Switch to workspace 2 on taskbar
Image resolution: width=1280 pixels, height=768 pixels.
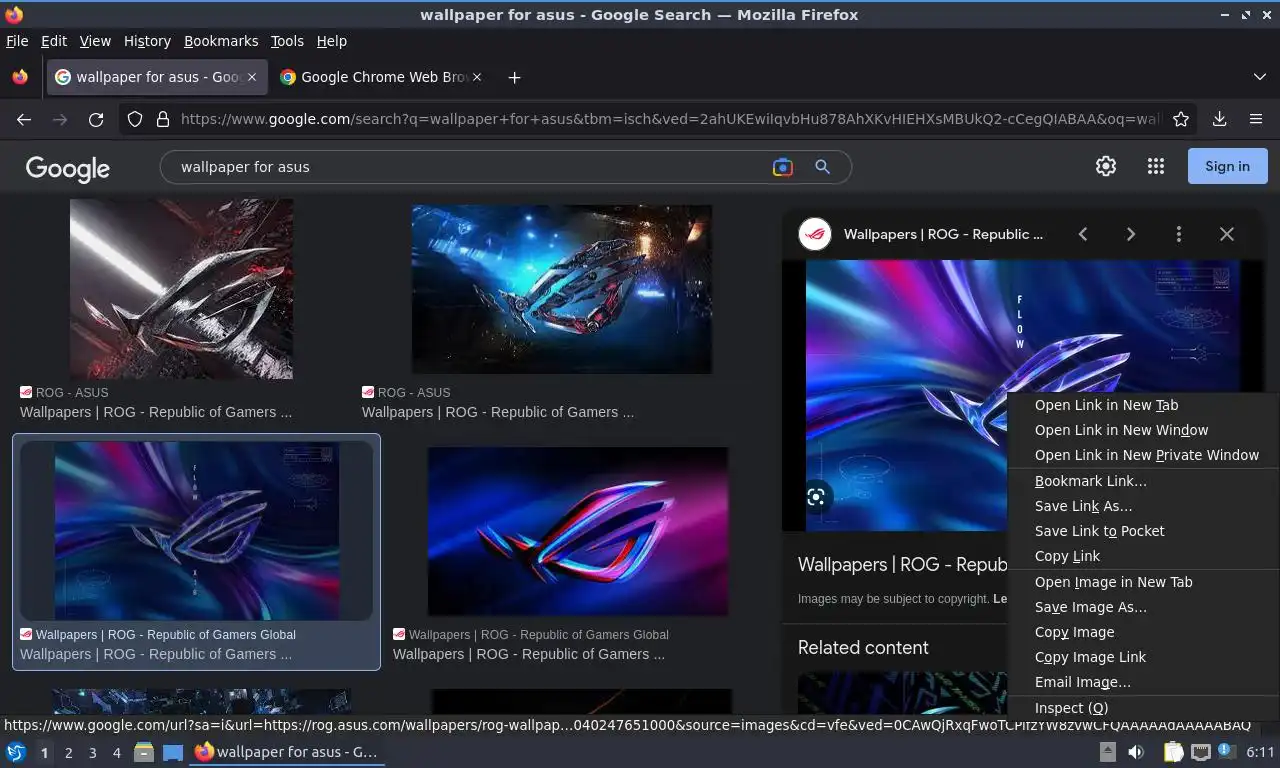pos(68,752)
